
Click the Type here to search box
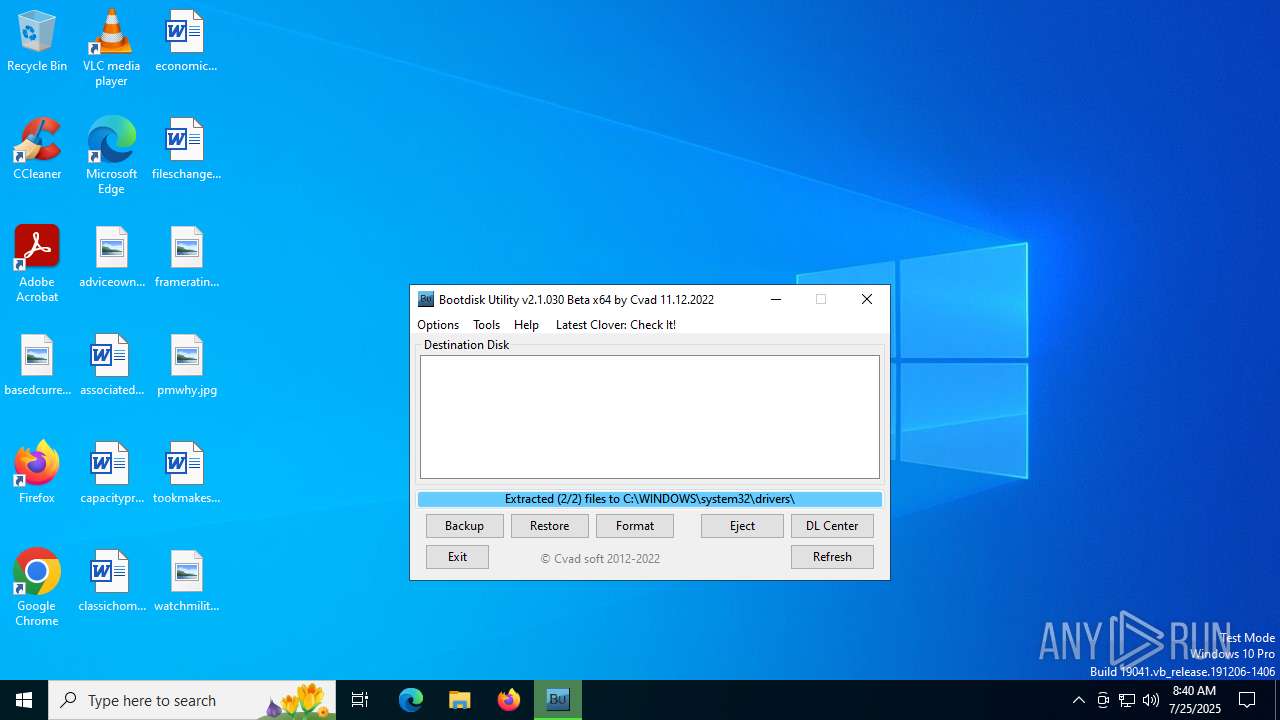coord(192,700)
